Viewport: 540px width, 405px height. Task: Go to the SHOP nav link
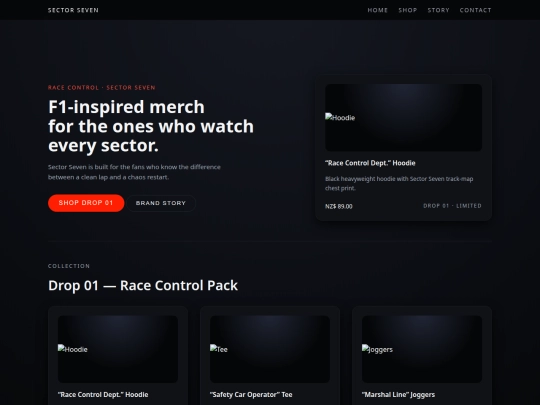coord(407,10)
